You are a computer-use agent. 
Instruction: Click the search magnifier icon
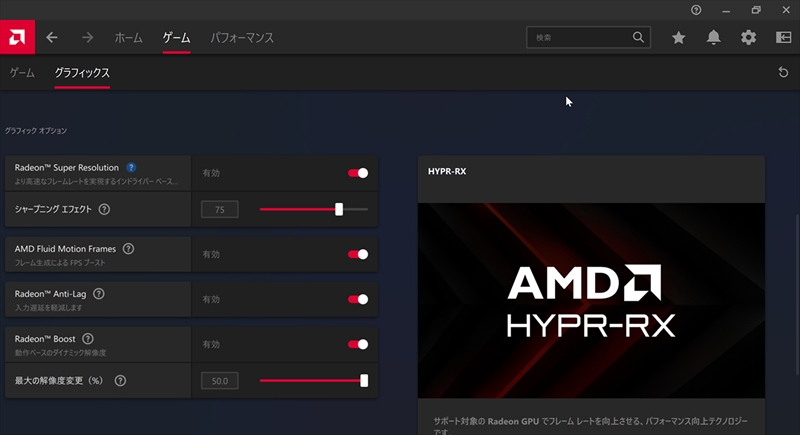638,37
